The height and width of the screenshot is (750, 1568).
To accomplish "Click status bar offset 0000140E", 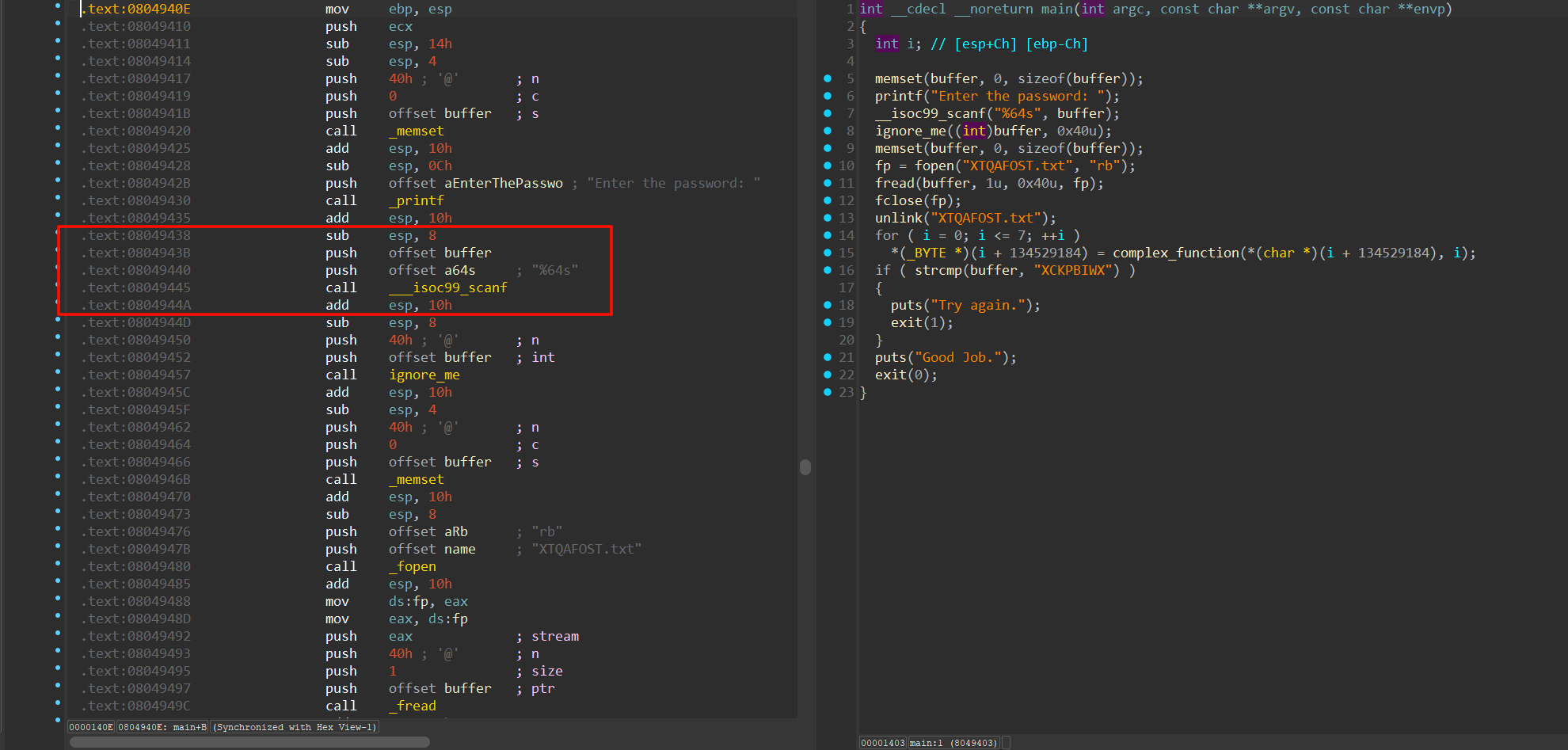I will (x=91, y=727).
